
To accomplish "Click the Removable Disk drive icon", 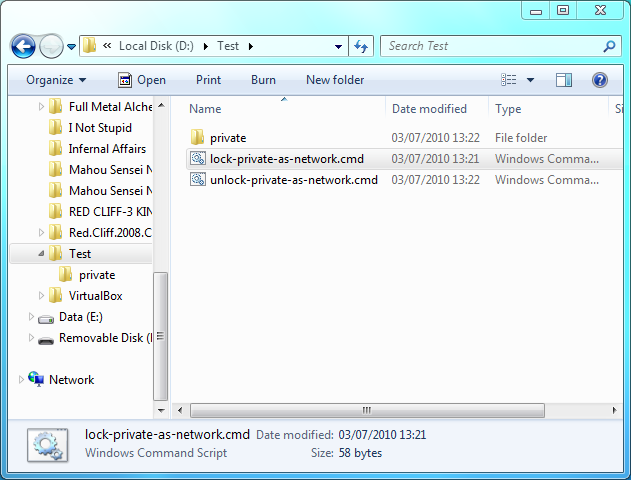I will coord(46,340).
